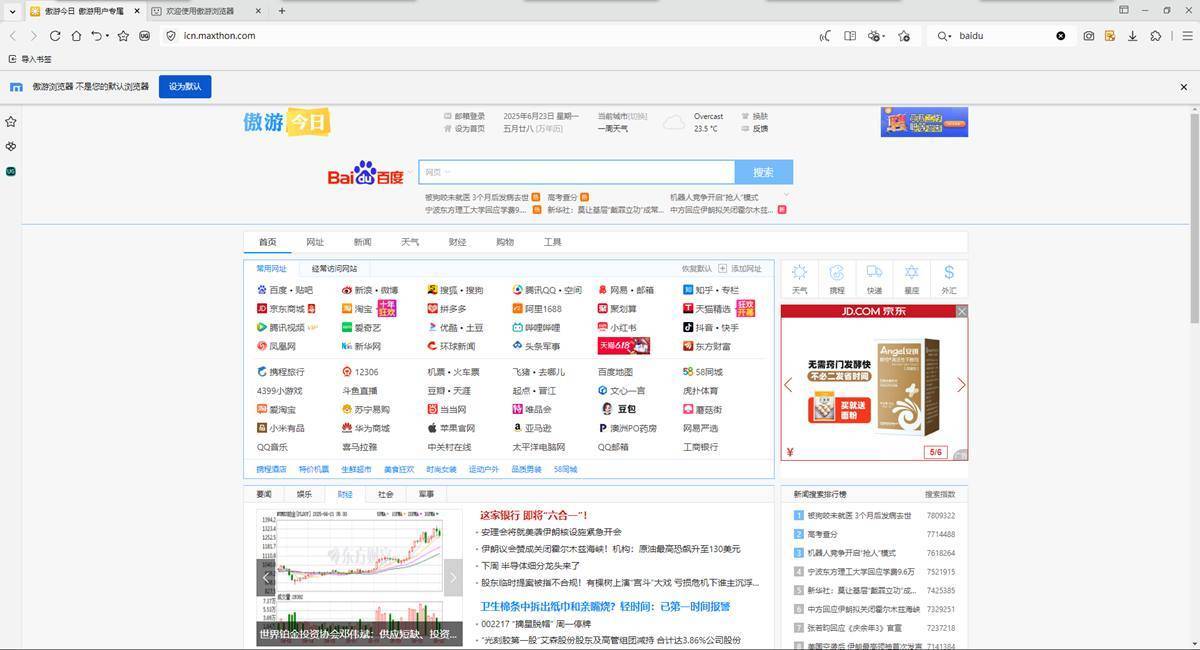Switch to the 新闻 navigation tab
Screen dimensions: 1200x650
(362, 242)
